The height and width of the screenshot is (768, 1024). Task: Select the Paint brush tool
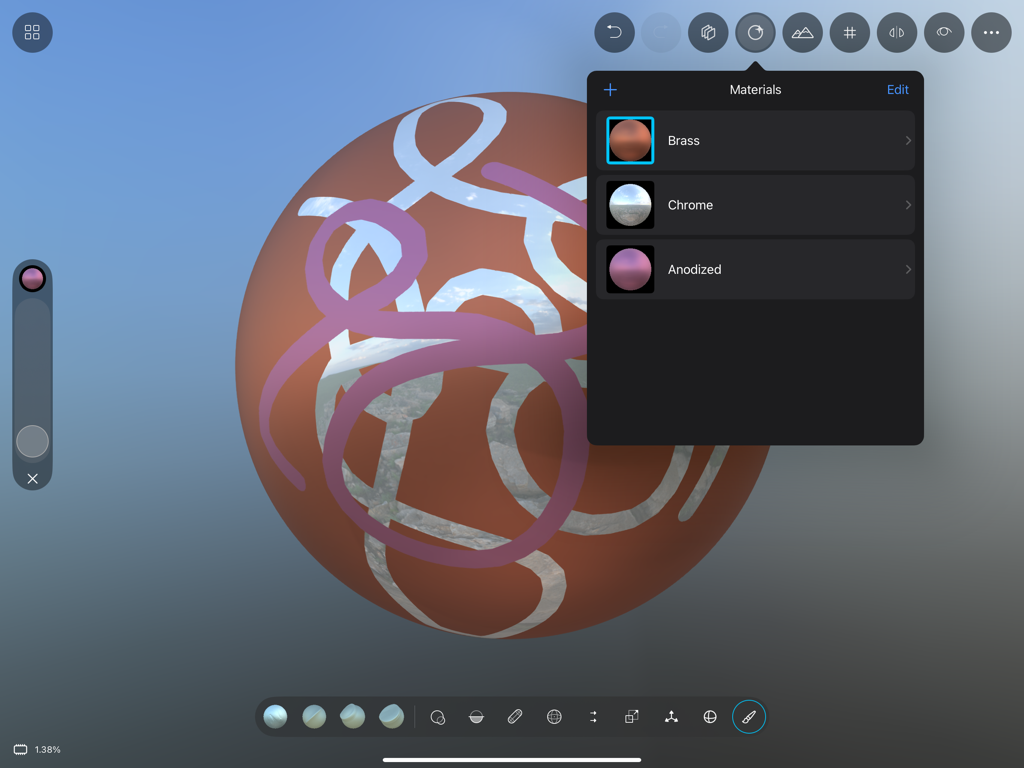click(x=749, y=716)
